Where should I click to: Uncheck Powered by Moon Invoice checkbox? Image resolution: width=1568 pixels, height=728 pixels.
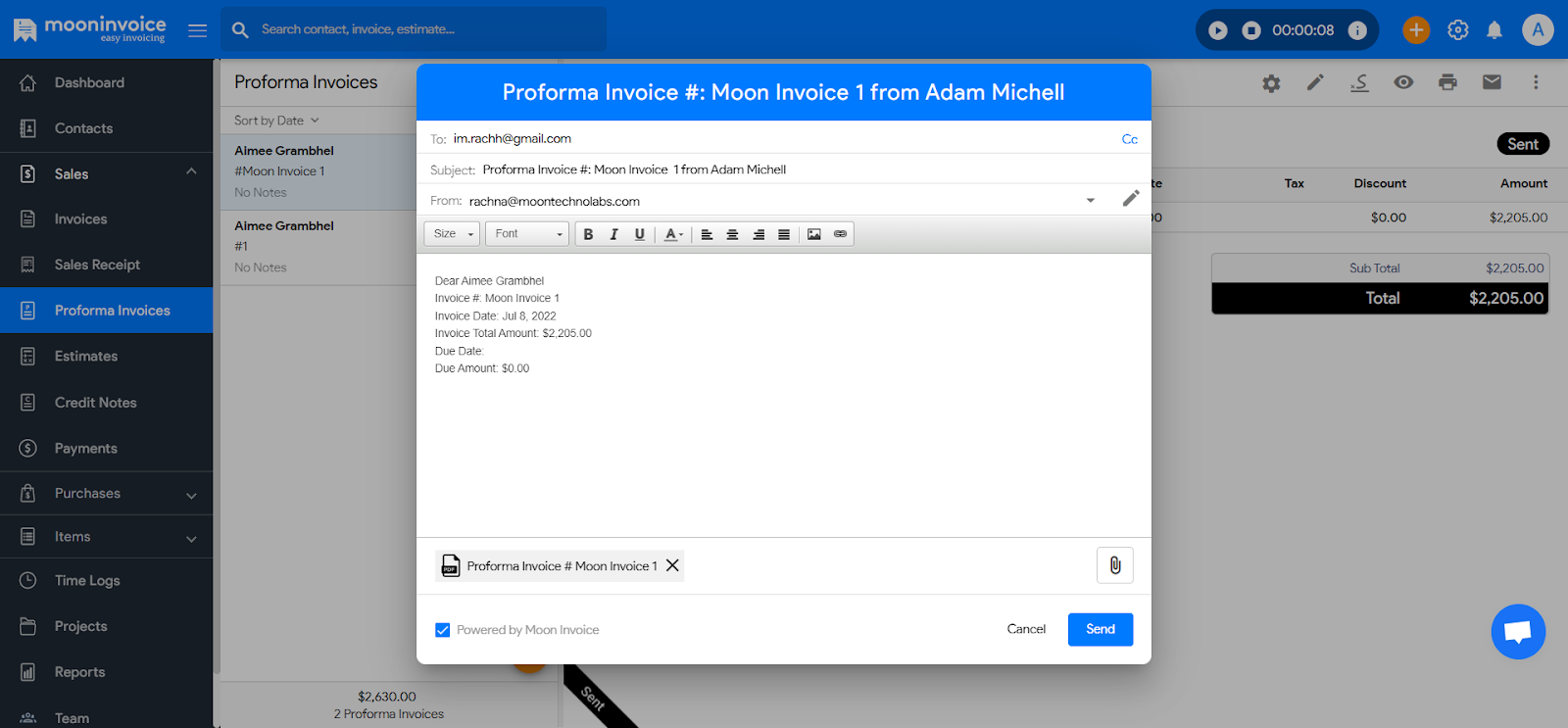pyautogui.click(x=443, y=630)
